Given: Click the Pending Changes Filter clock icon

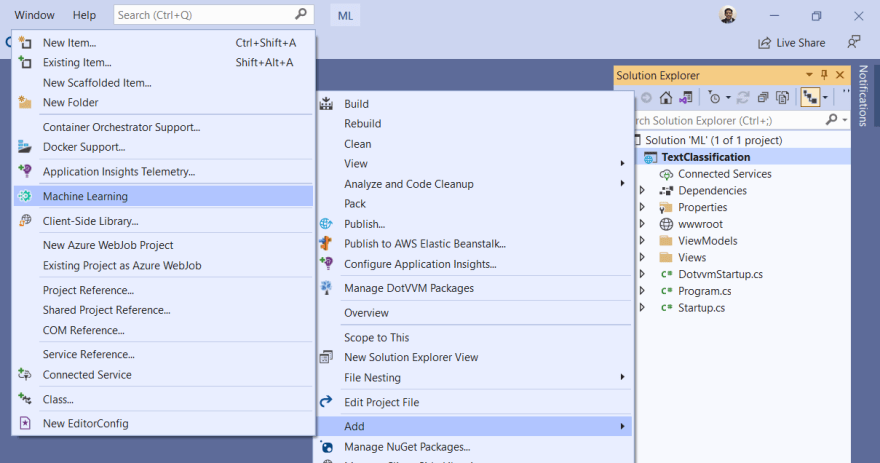Looking at the screenshot, I should click(714, 98).
